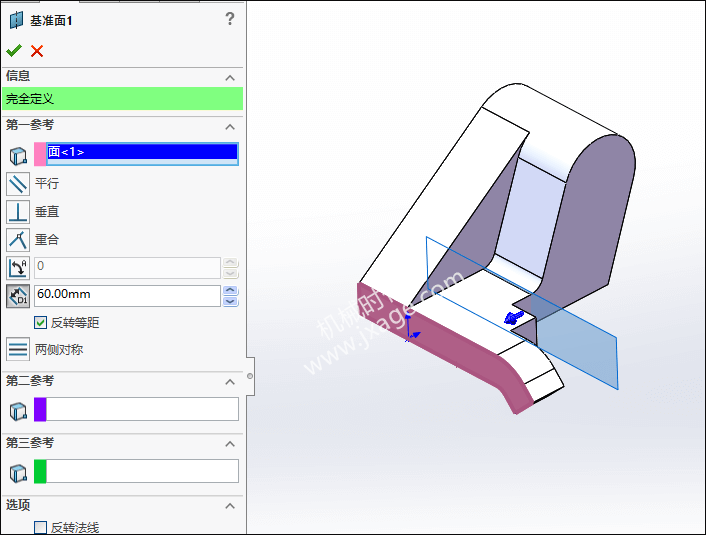Viewport: 706px width, 535px height.
Task: Decrease the 60.00mm offset value
Action: 231,301
